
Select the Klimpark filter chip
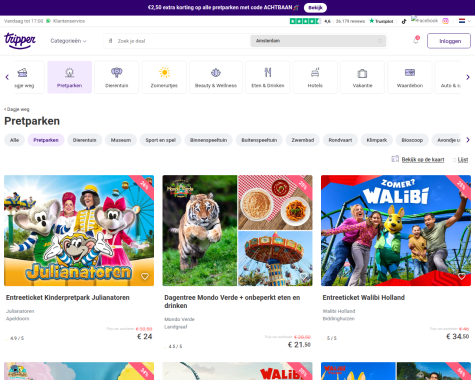click(377, 140)
